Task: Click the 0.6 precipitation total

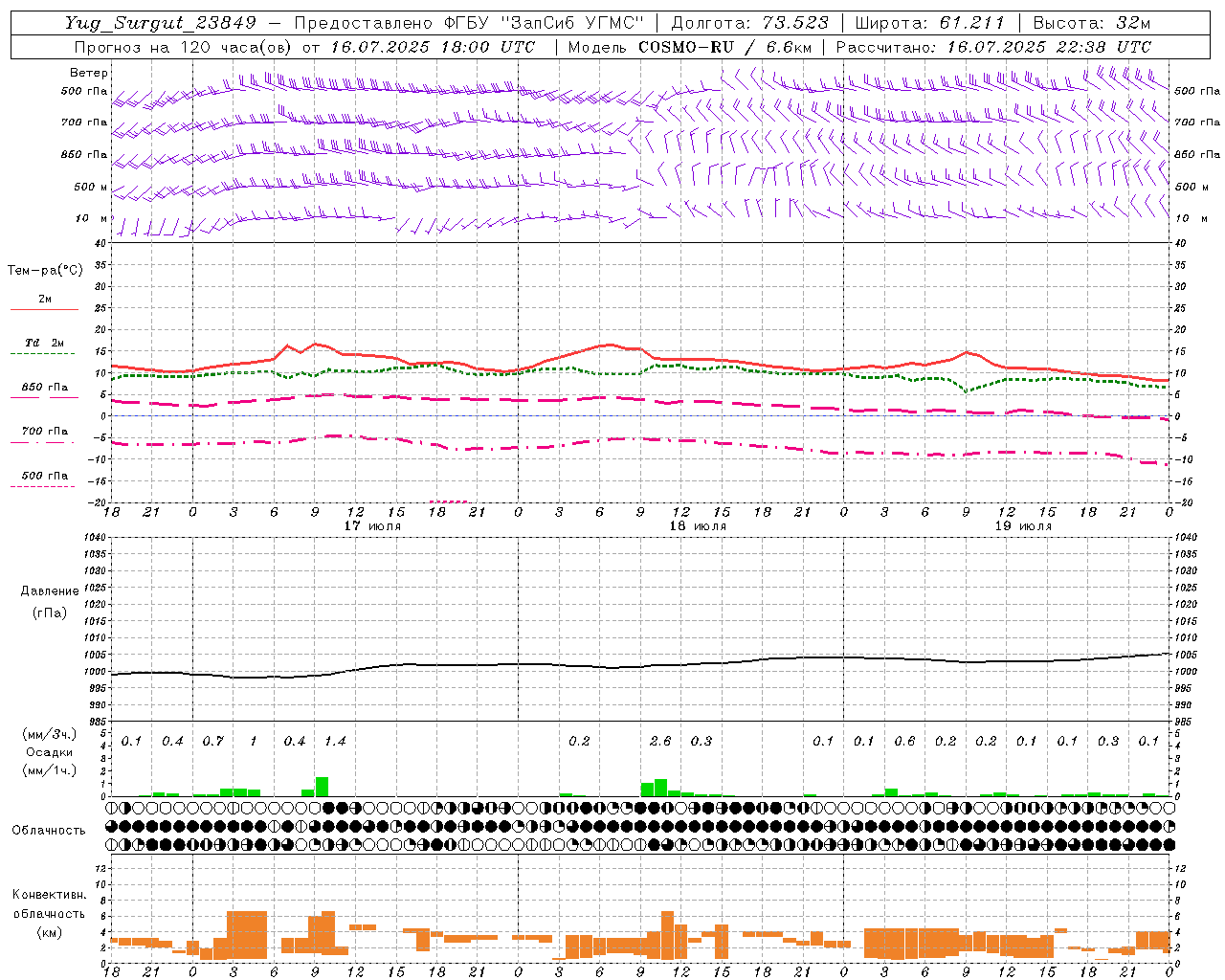Action: click(x=904, y=742)
